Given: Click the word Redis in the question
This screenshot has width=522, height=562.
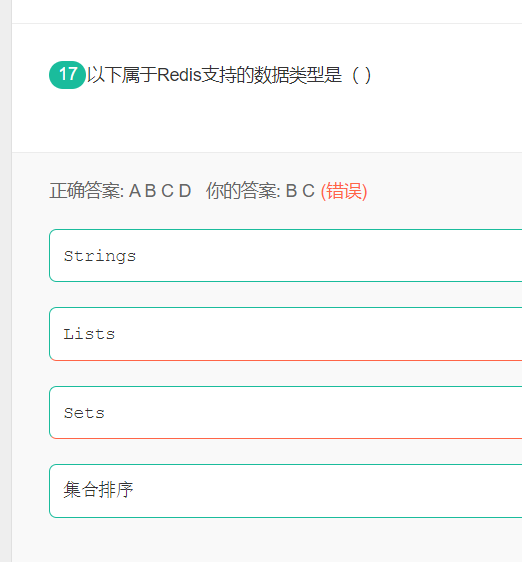Looking at the screenshot, I should (x=179, y=75).
